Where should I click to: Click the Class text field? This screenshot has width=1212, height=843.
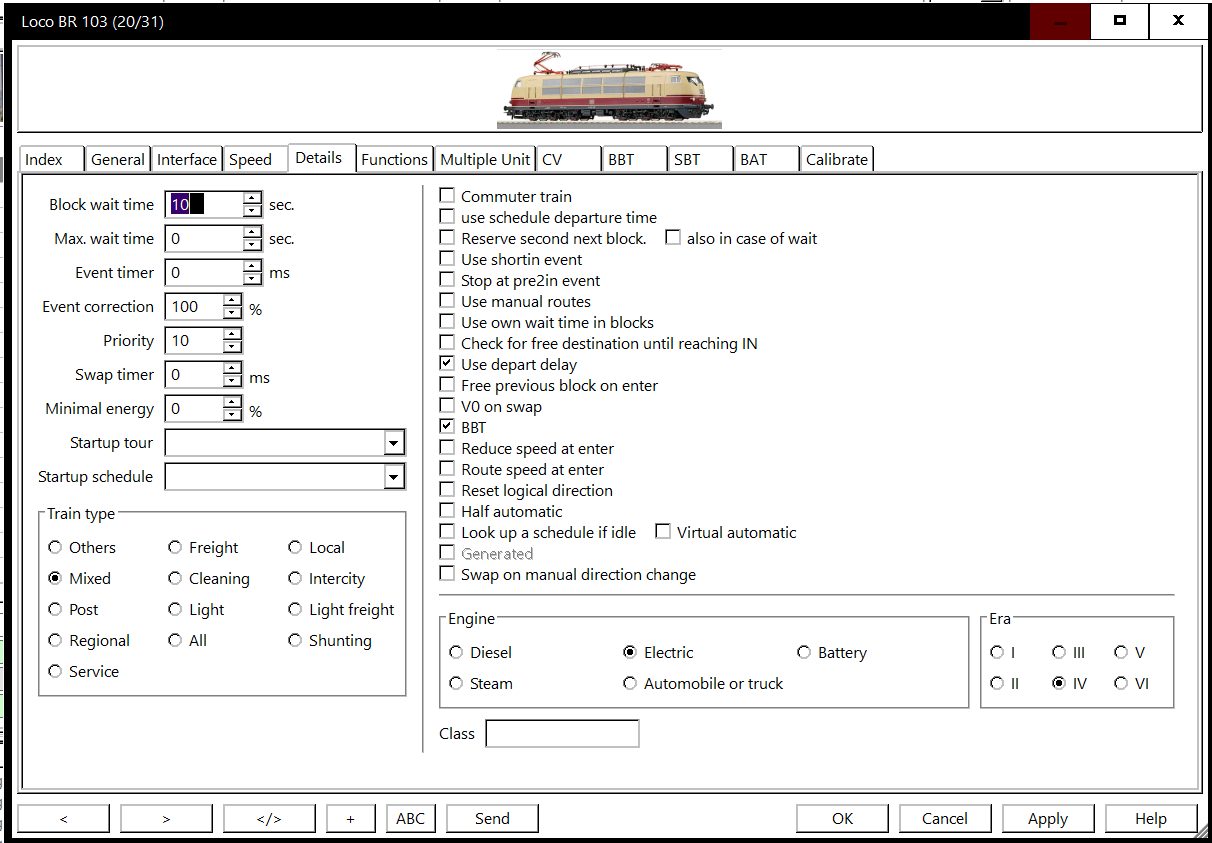point(562,734)
